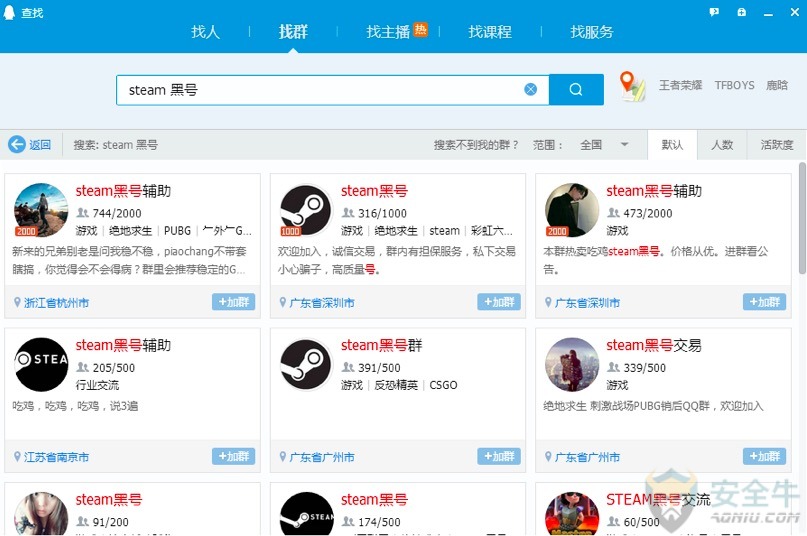
Task: Click location 广东省深圳市 on 473/2000 card
Action: point(587,303)
